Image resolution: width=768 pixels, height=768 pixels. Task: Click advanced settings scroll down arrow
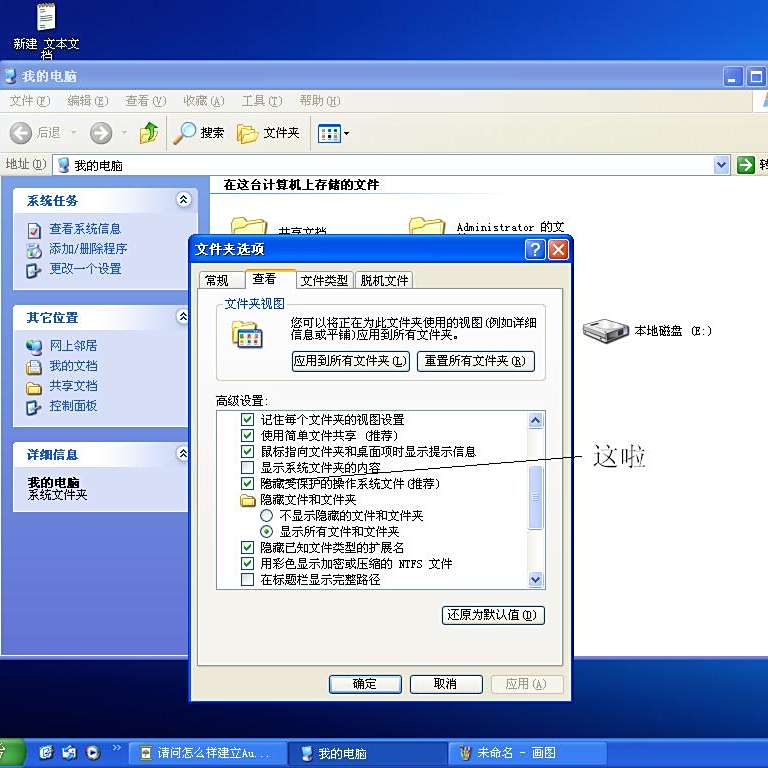[x=536, y=579]
